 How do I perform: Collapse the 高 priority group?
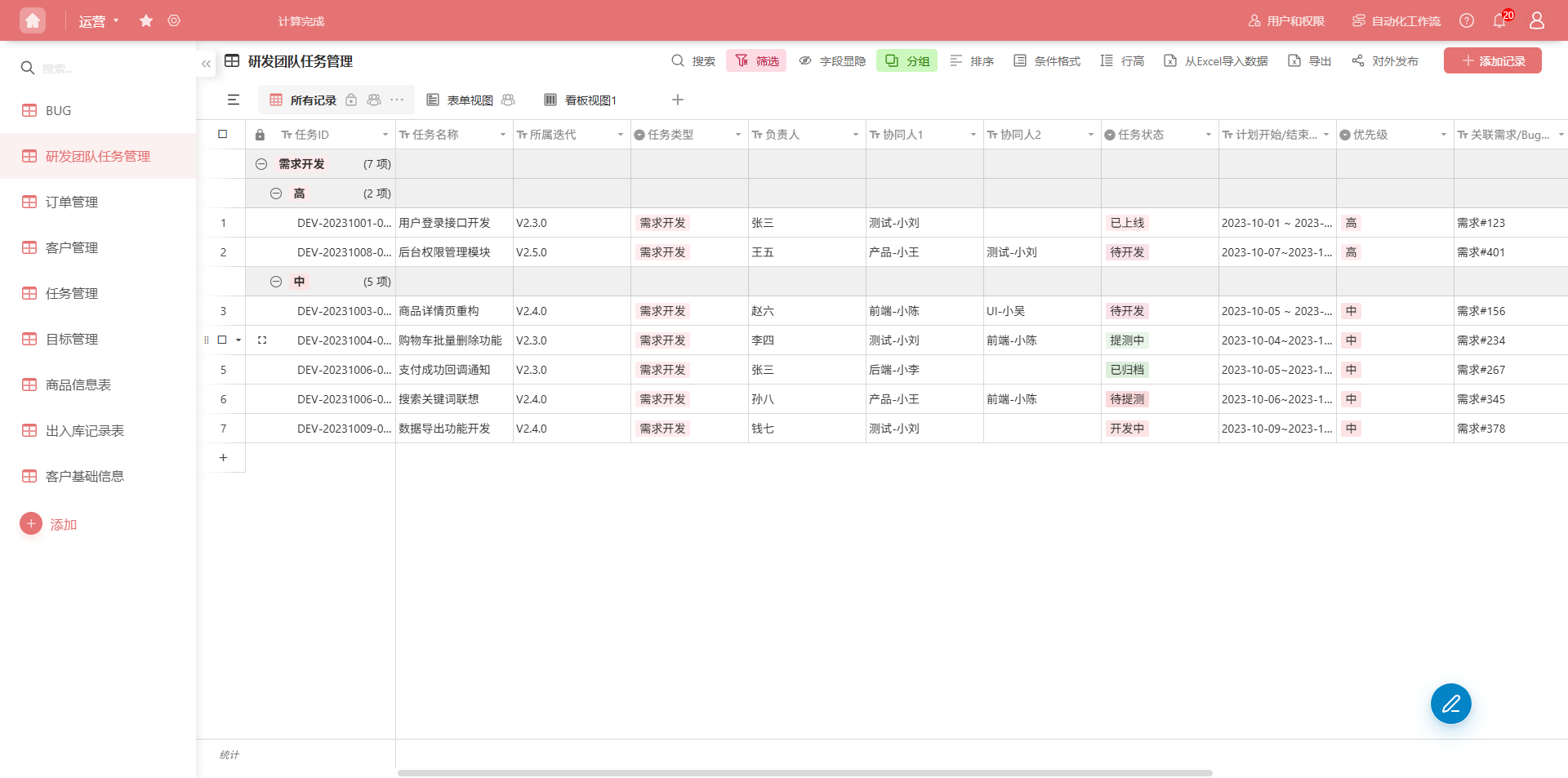coord(276,193)
